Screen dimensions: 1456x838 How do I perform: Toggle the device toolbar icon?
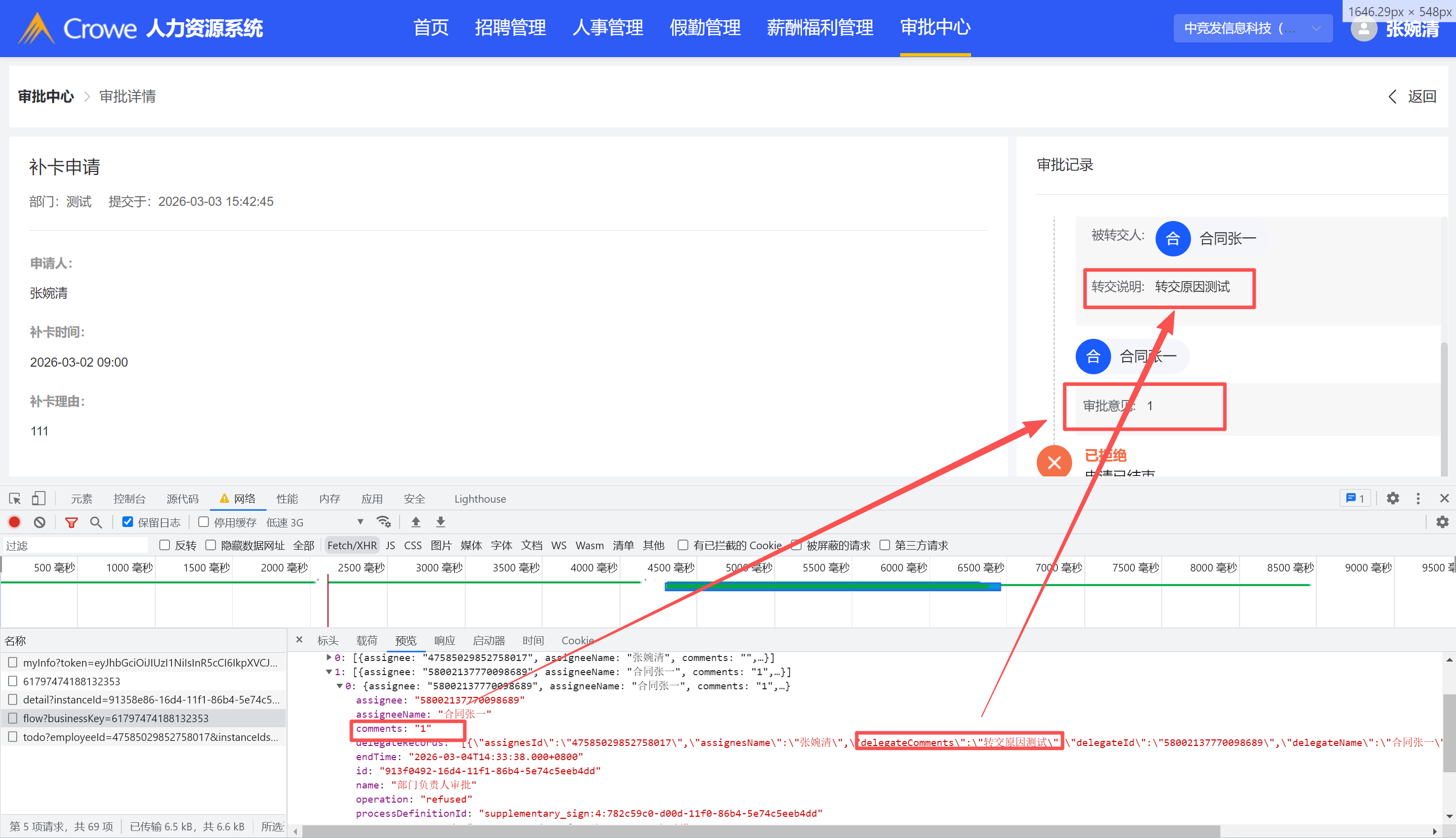(x=38, y=499)
